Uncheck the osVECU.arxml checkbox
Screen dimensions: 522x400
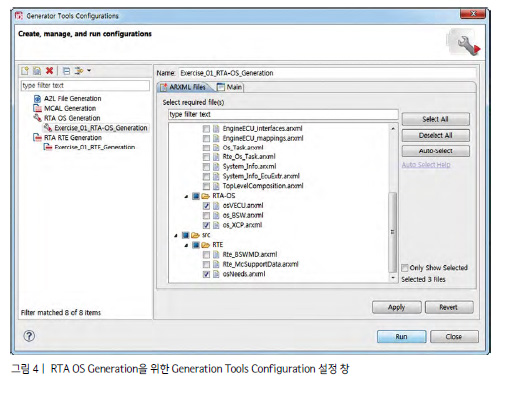click(x=206, y=206)
